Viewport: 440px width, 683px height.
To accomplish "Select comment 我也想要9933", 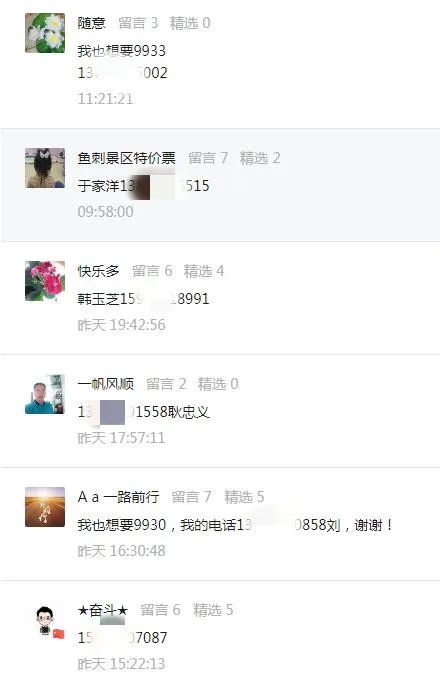I will 122,51.
